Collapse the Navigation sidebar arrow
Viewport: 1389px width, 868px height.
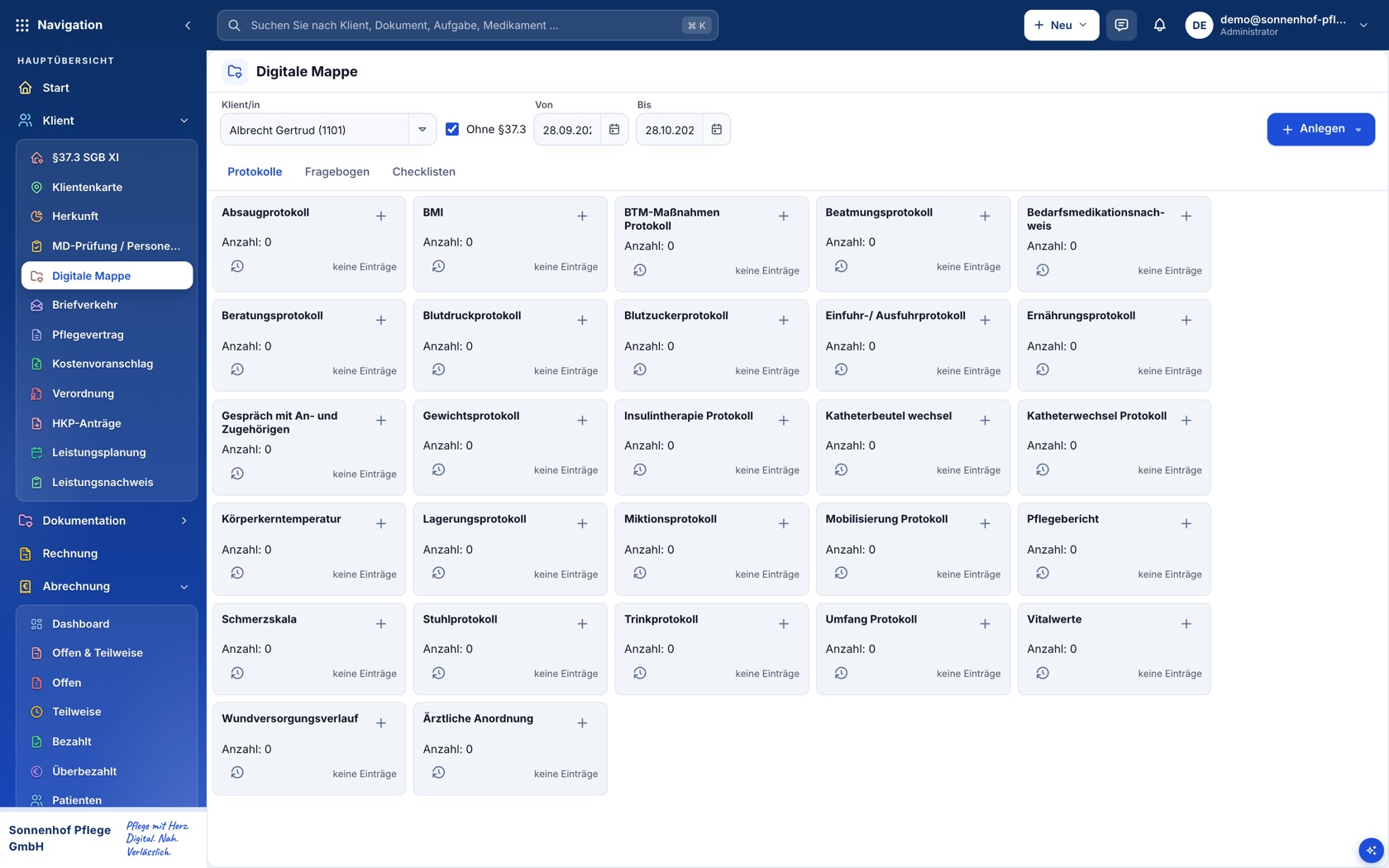coord(188,26)
